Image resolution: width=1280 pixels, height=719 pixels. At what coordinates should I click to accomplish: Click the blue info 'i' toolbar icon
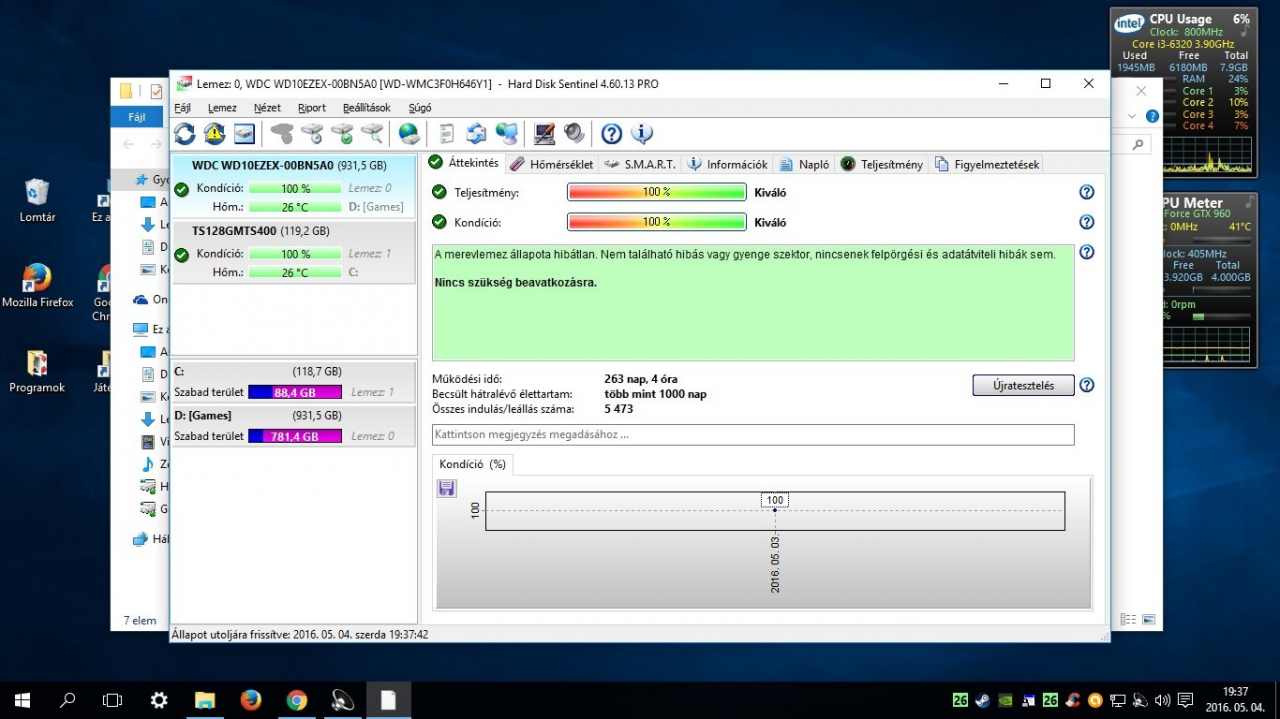point(642,134)
